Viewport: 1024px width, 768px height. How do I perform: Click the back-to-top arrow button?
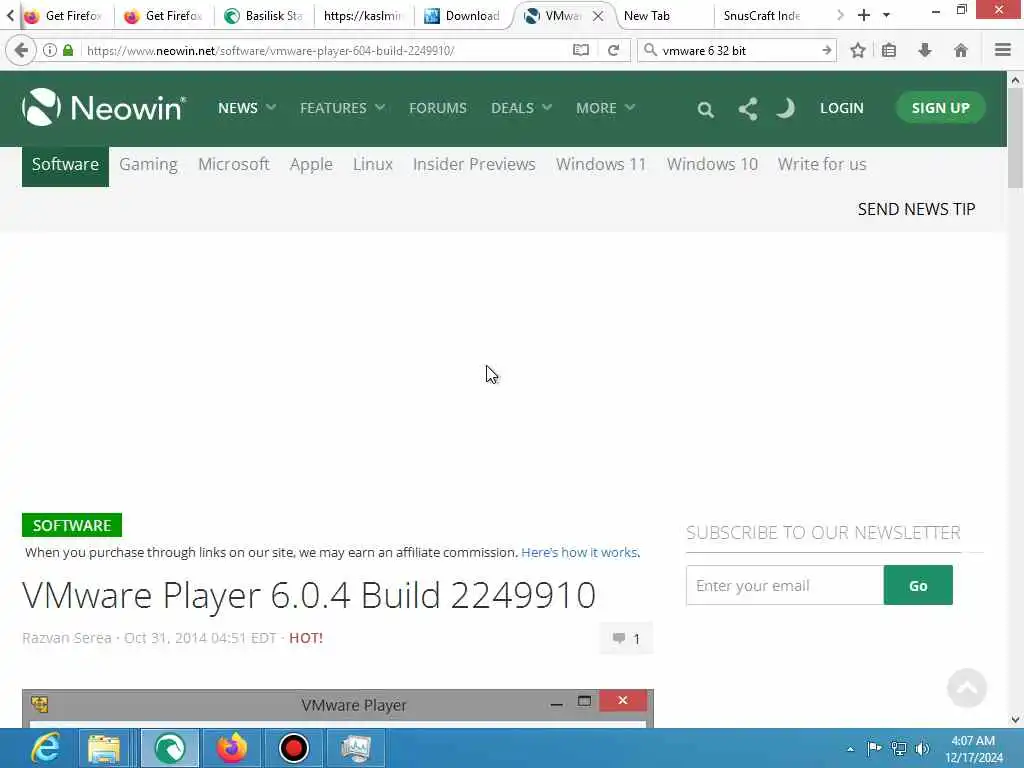tap(967, 688)
